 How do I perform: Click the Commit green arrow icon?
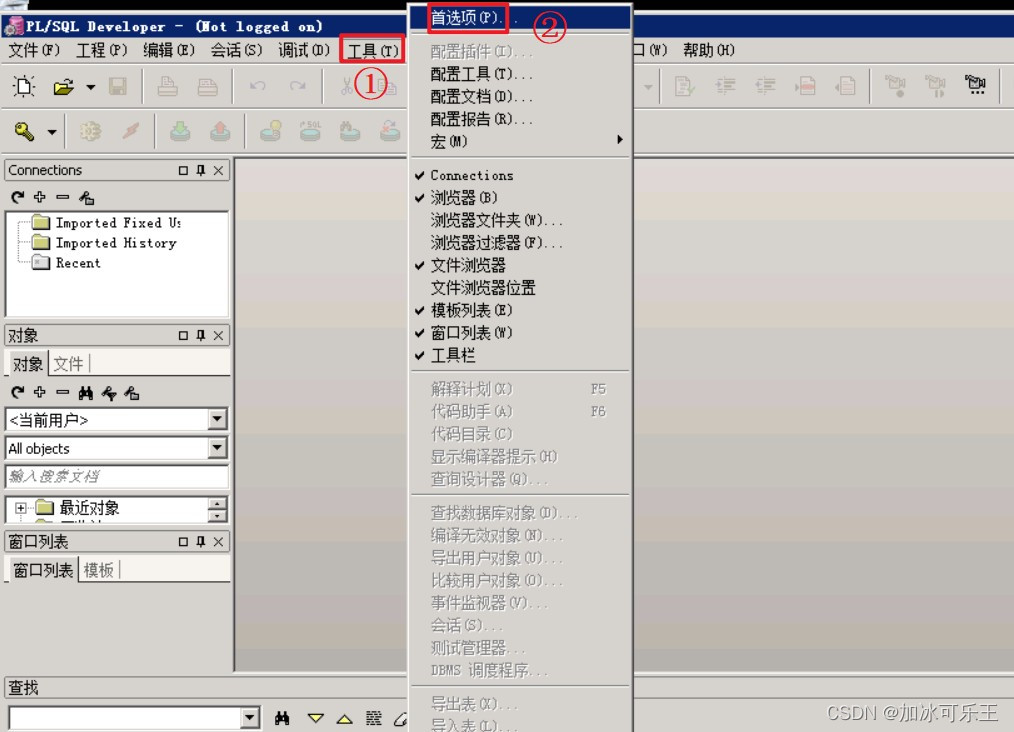[x=180, y=131]
